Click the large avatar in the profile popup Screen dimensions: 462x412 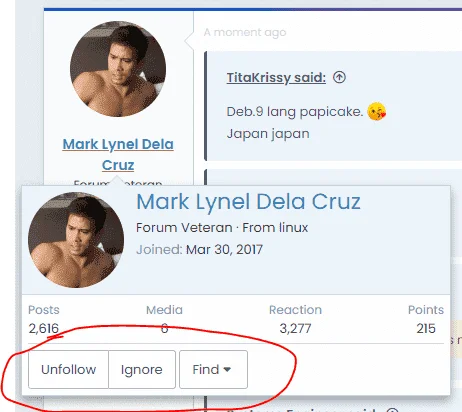click(x=76, y=240)
